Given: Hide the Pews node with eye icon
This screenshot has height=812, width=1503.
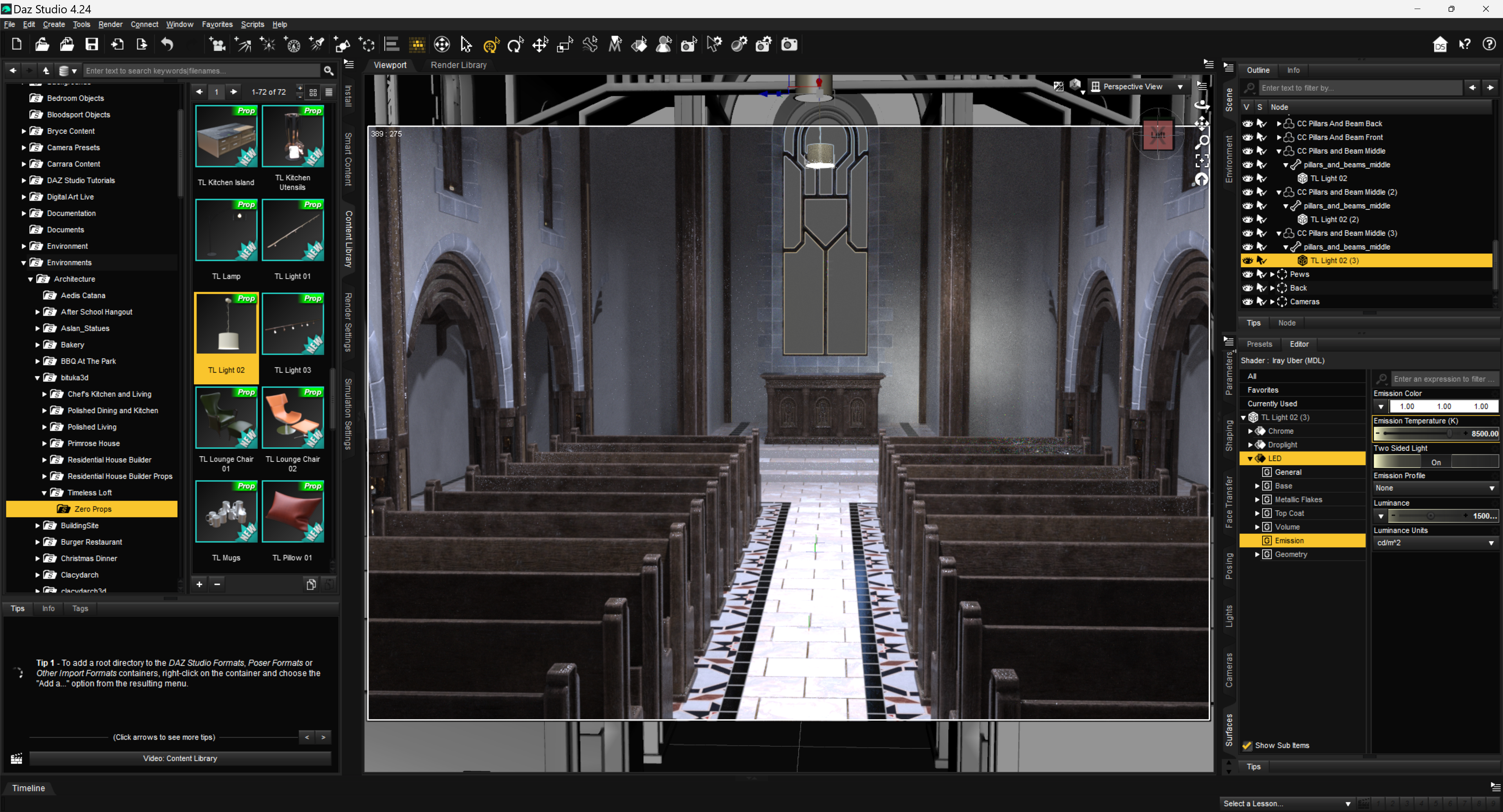Looking at the screenshot, I should [x=1247, y=274].
